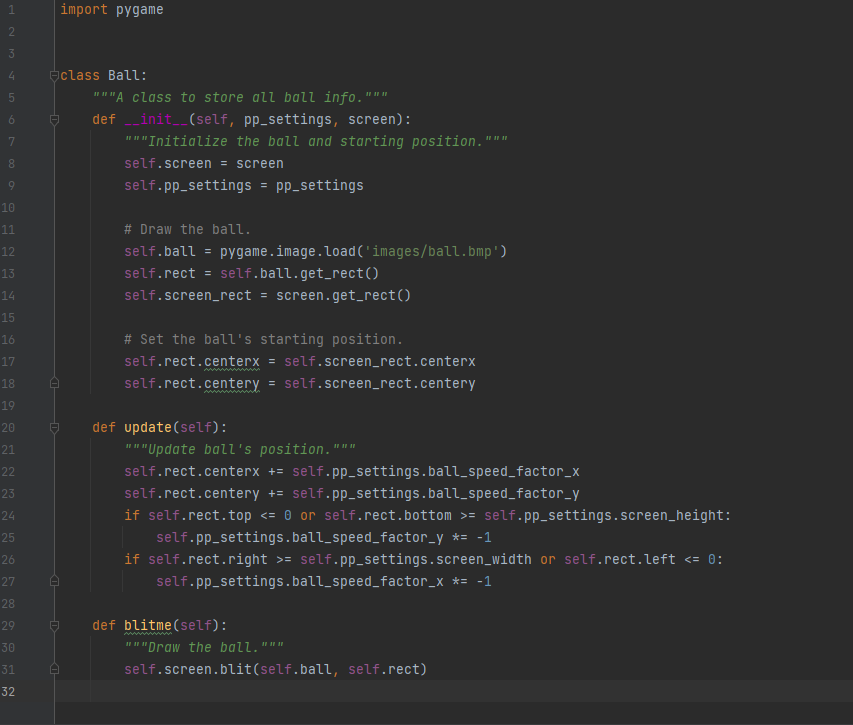Click screen_height at end of line 24

point(676,516)
